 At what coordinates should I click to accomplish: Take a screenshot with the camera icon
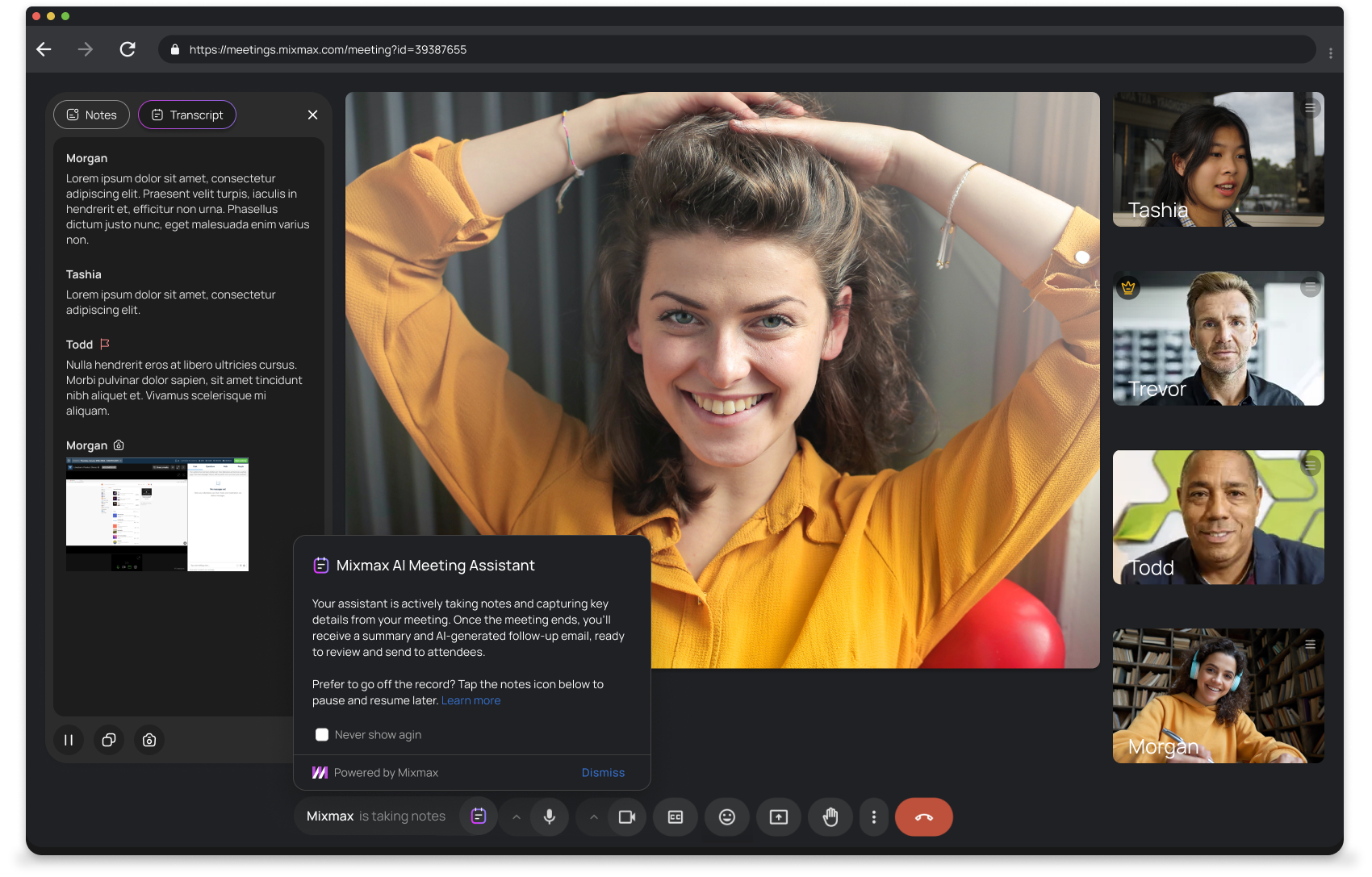149,740
